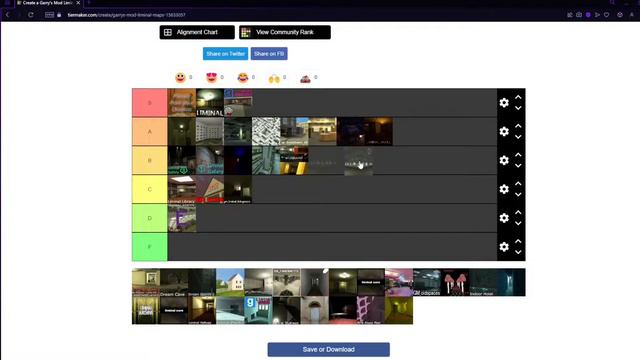640x360 pixels.
Task: React with the smiling face emoji
Action: click(x=180, y=78)
